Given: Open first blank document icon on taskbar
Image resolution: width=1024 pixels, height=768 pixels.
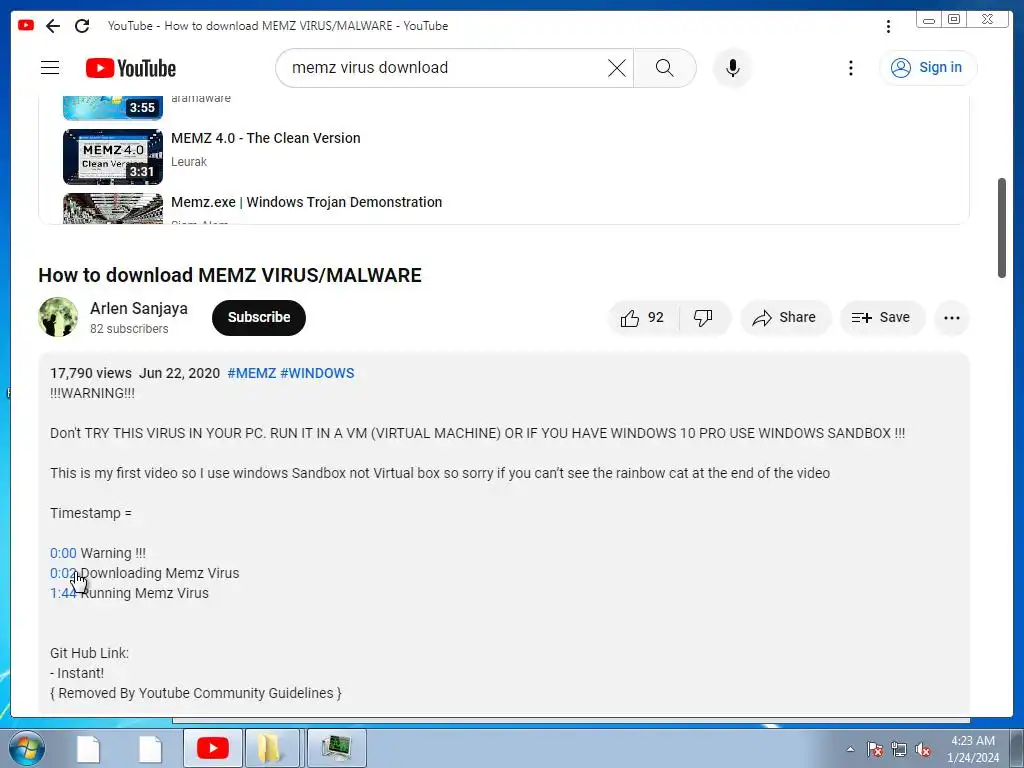Looking at the screenshot, I should (x=88, y=748).
